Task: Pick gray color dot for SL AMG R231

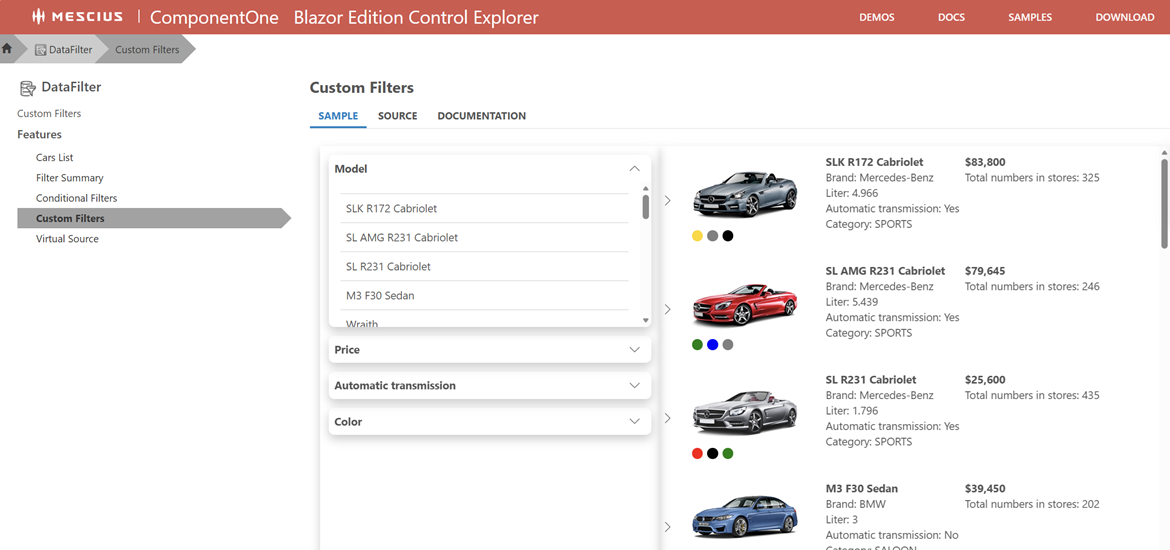Action: coord(728,345)
